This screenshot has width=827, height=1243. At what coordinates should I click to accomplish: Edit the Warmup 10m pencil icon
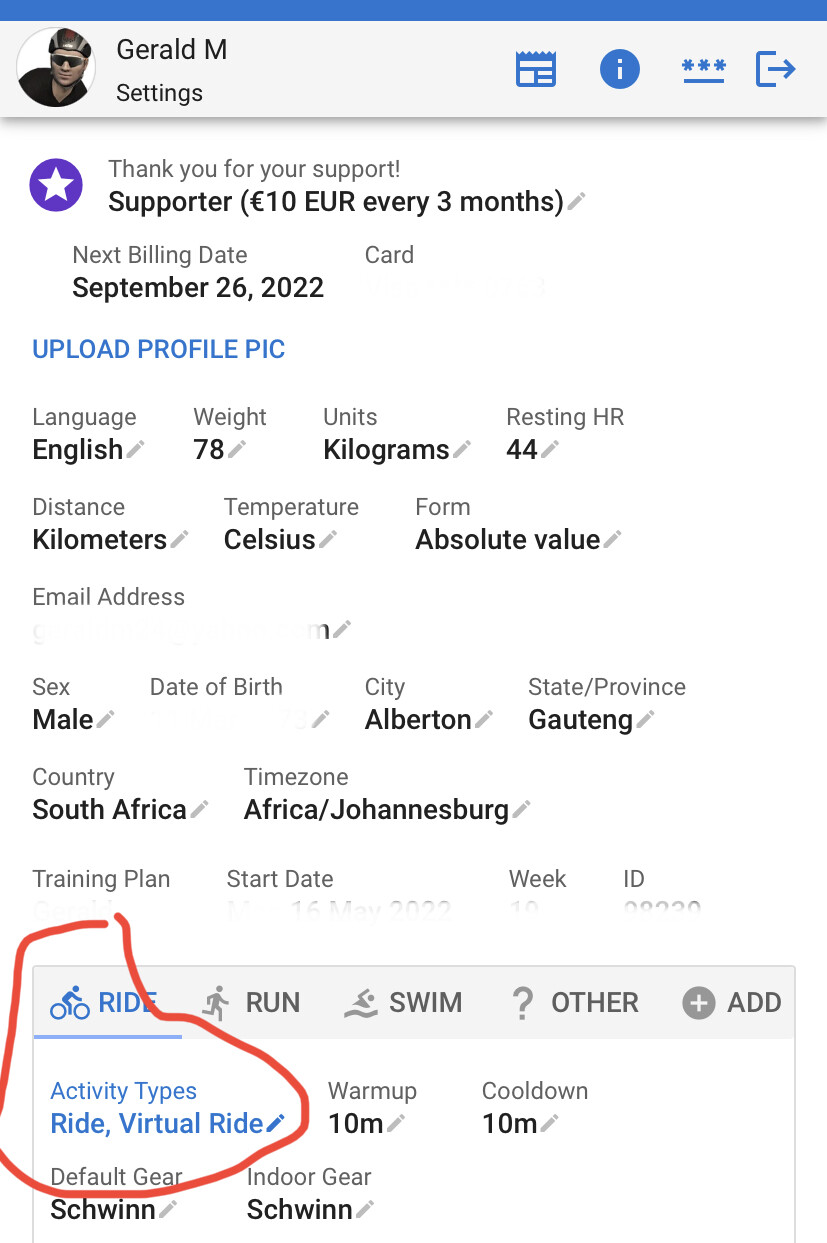(397, 1123)
